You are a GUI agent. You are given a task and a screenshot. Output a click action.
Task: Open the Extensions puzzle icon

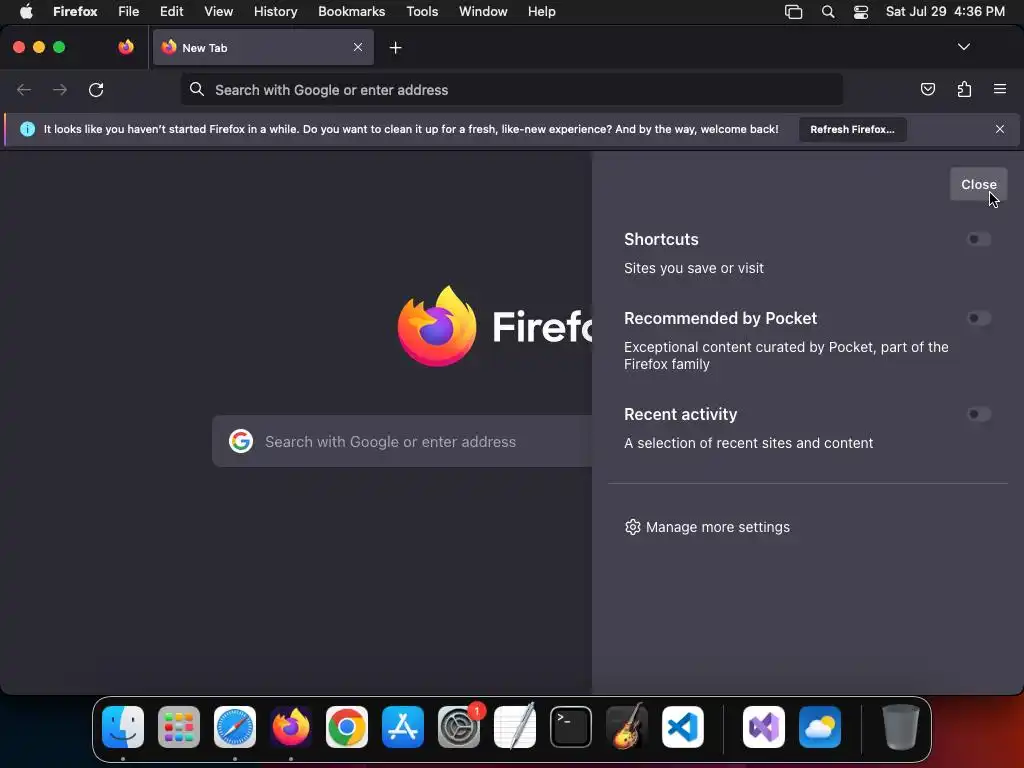point(964,89)
